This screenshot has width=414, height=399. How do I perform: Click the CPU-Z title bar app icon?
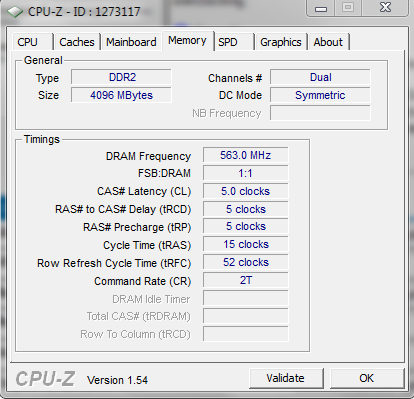tap(15, 12)
